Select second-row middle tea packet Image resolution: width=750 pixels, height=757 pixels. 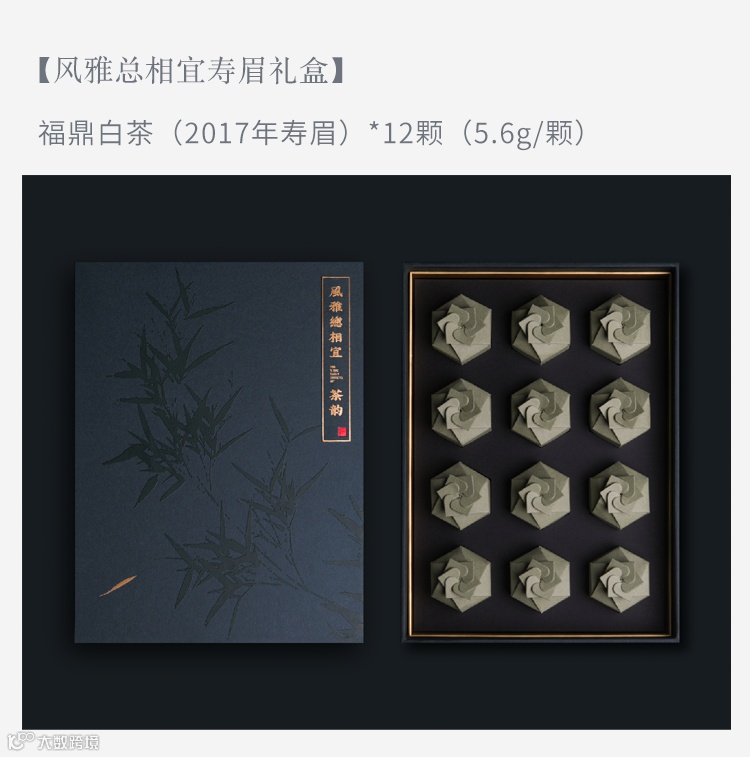(x=541, y=412)
